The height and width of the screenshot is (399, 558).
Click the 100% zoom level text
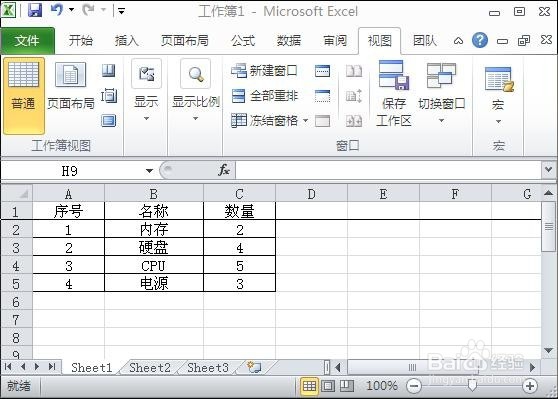tap(381, 386)
